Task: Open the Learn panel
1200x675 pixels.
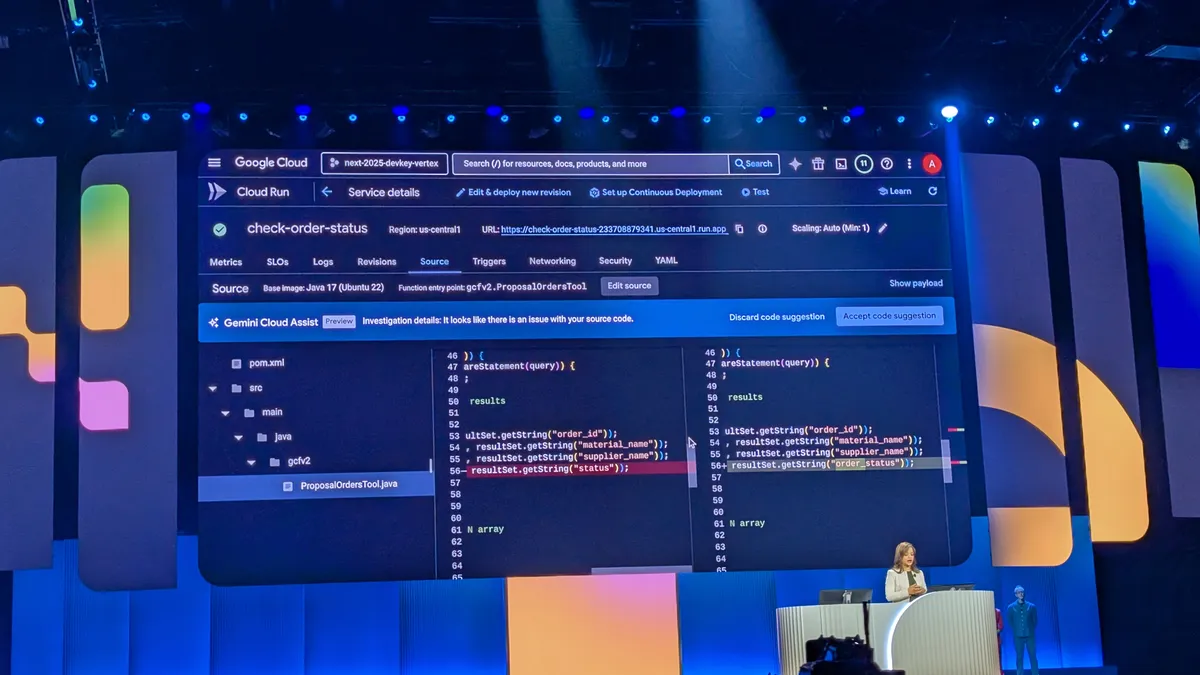Action: point(895,191)
